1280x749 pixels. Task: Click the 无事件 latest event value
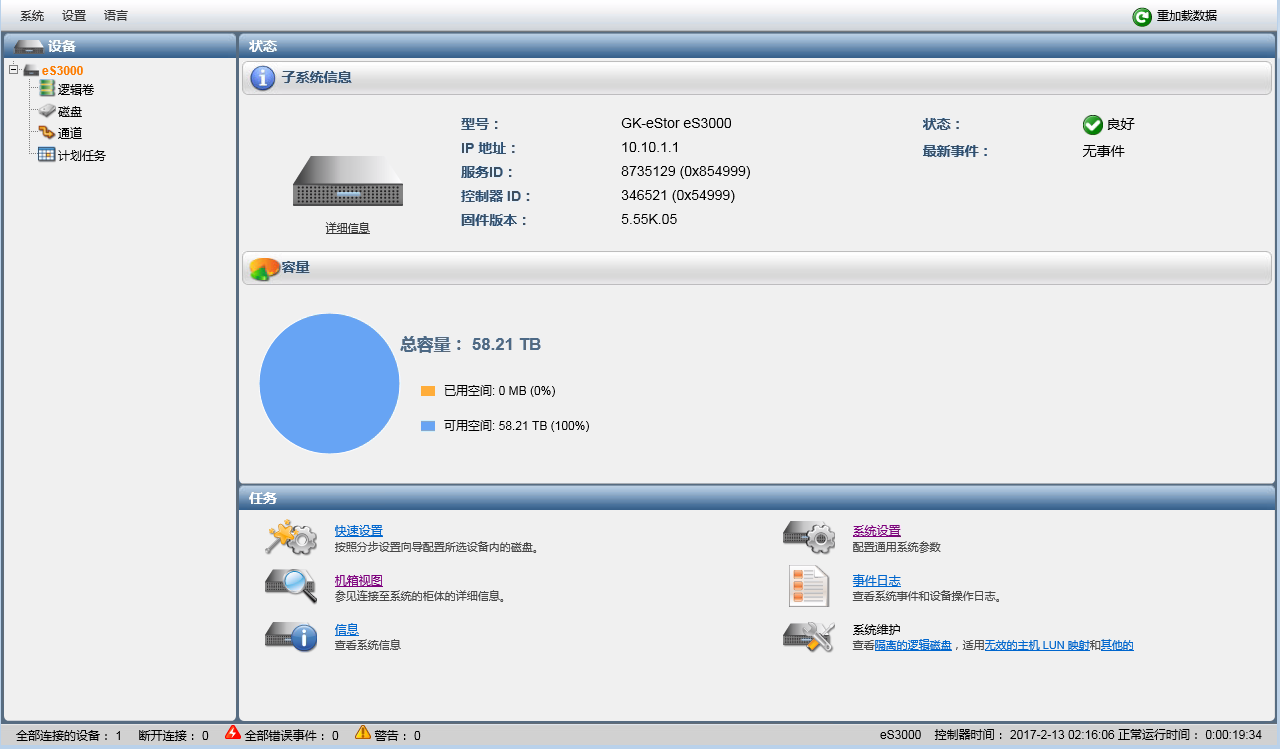click(x=1103, y=151)
